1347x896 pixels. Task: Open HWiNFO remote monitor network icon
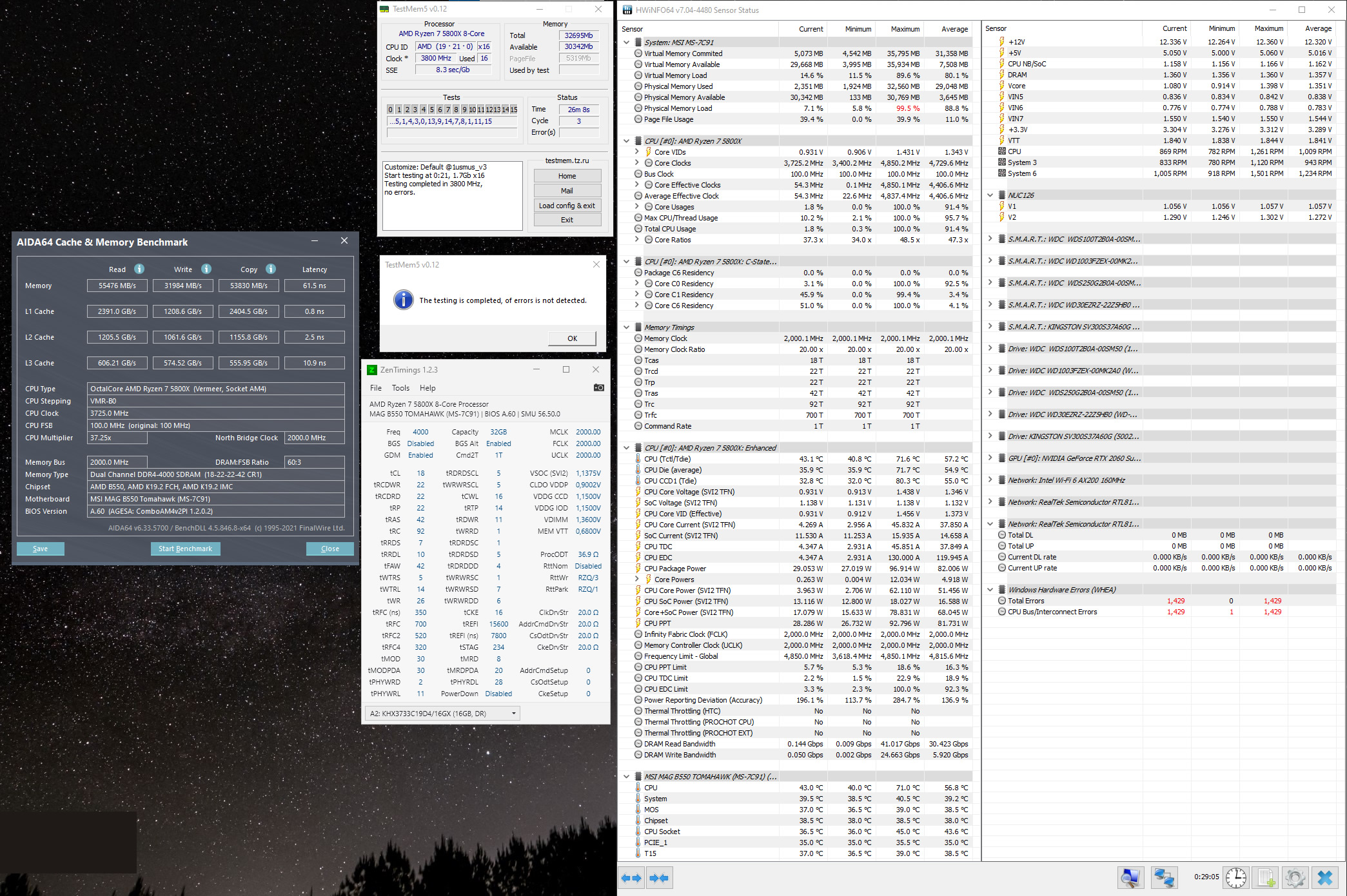tap(1165, 877)
